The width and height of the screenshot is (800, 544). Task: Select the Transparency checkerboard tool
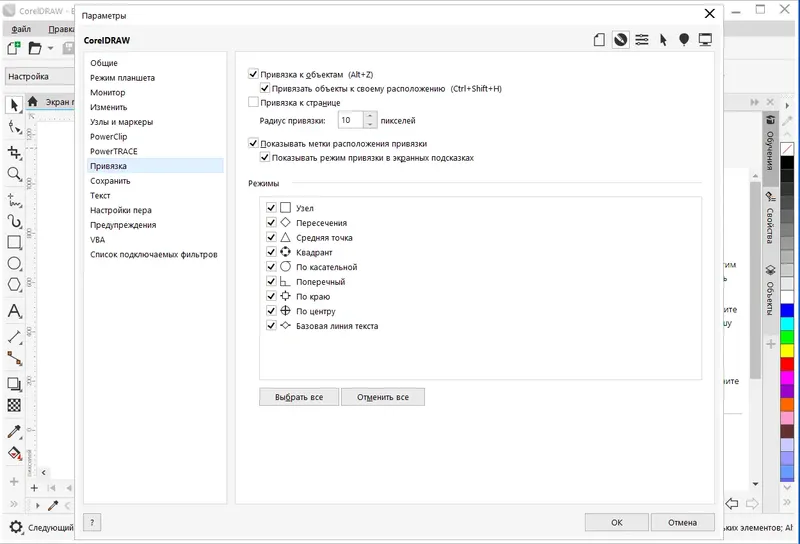[14, 405]
